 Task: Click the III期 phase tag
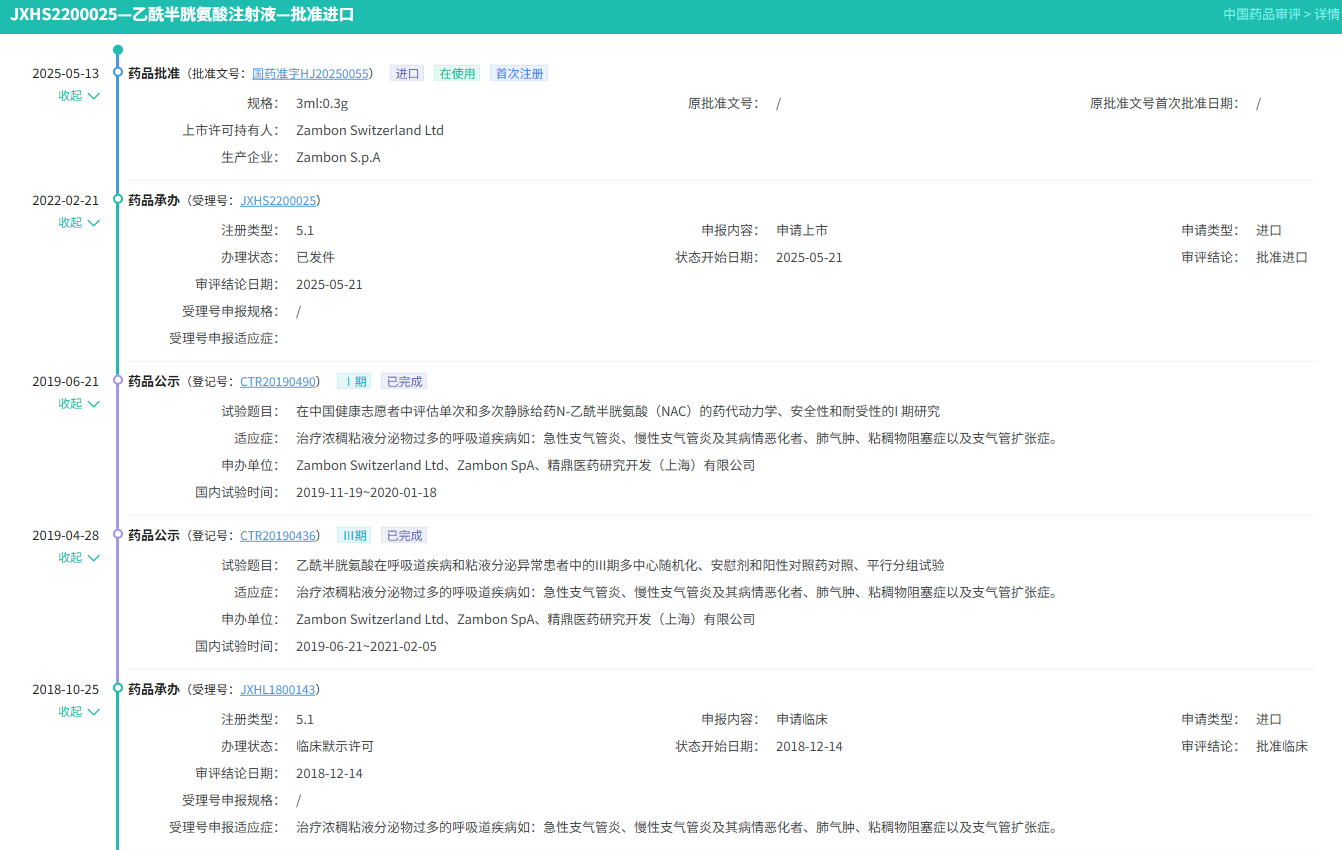[x=353, y=536]
